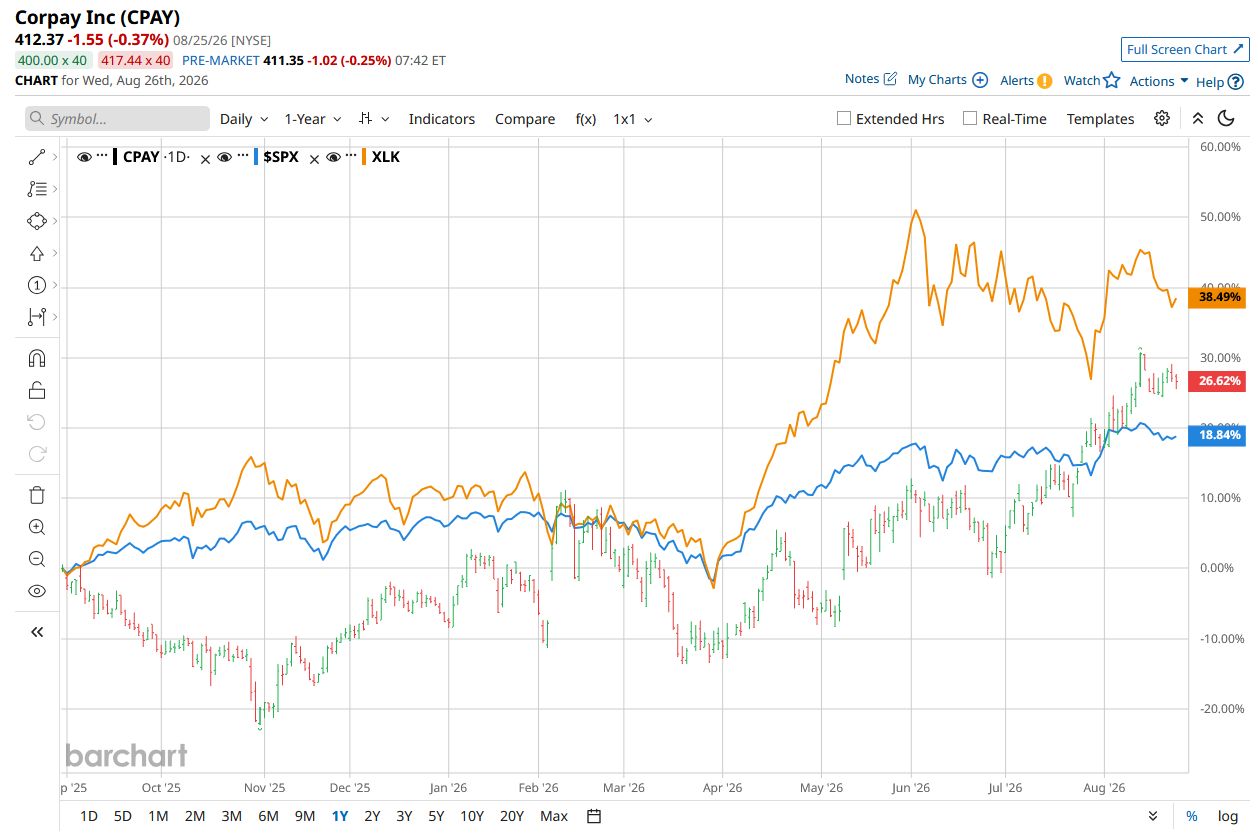Image resolution: width=1258 pixels, height=833 pixels.
Task: Toggle CPAY series visibility eye
Action: click(84, 157)
